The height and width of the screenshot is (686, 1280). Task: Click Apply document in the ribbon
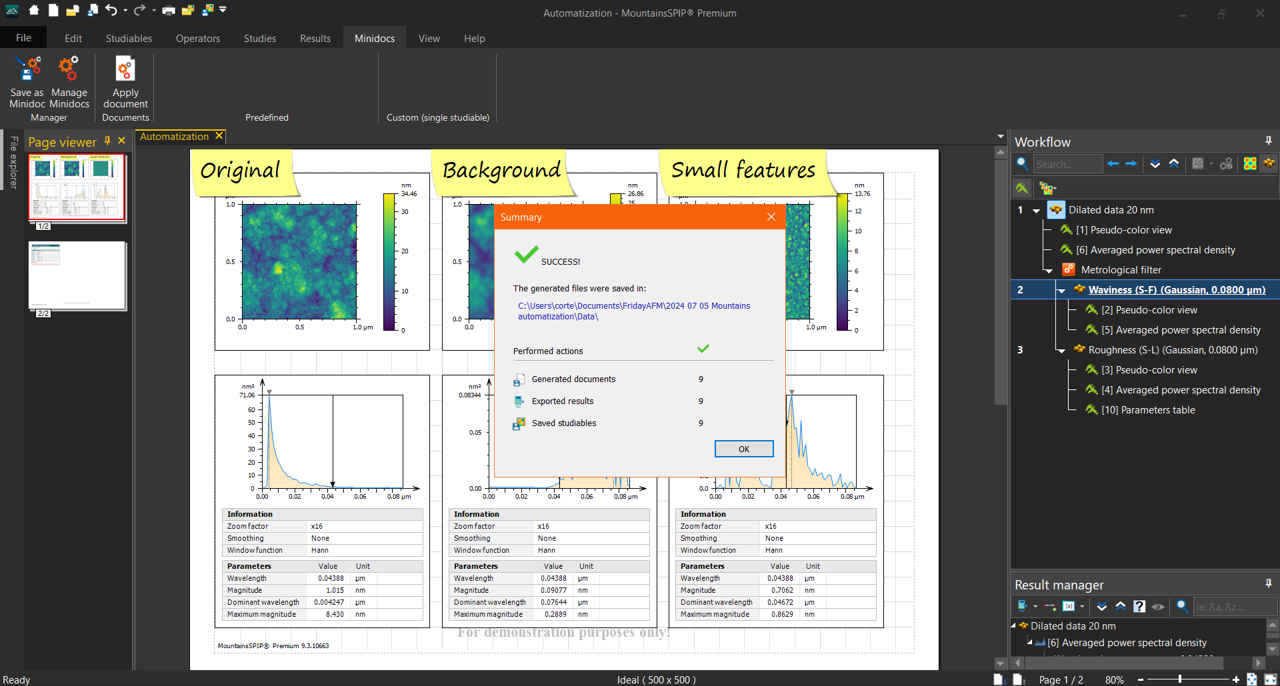(125, 82)
